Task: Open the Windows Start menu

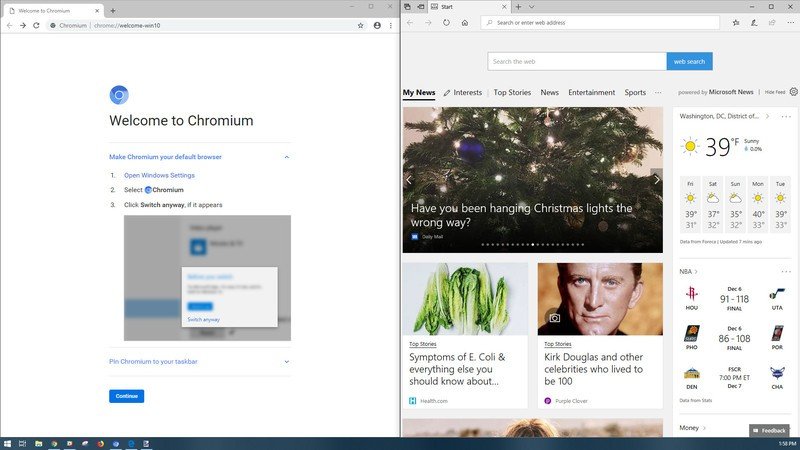Action: click(x=7, y=444)
